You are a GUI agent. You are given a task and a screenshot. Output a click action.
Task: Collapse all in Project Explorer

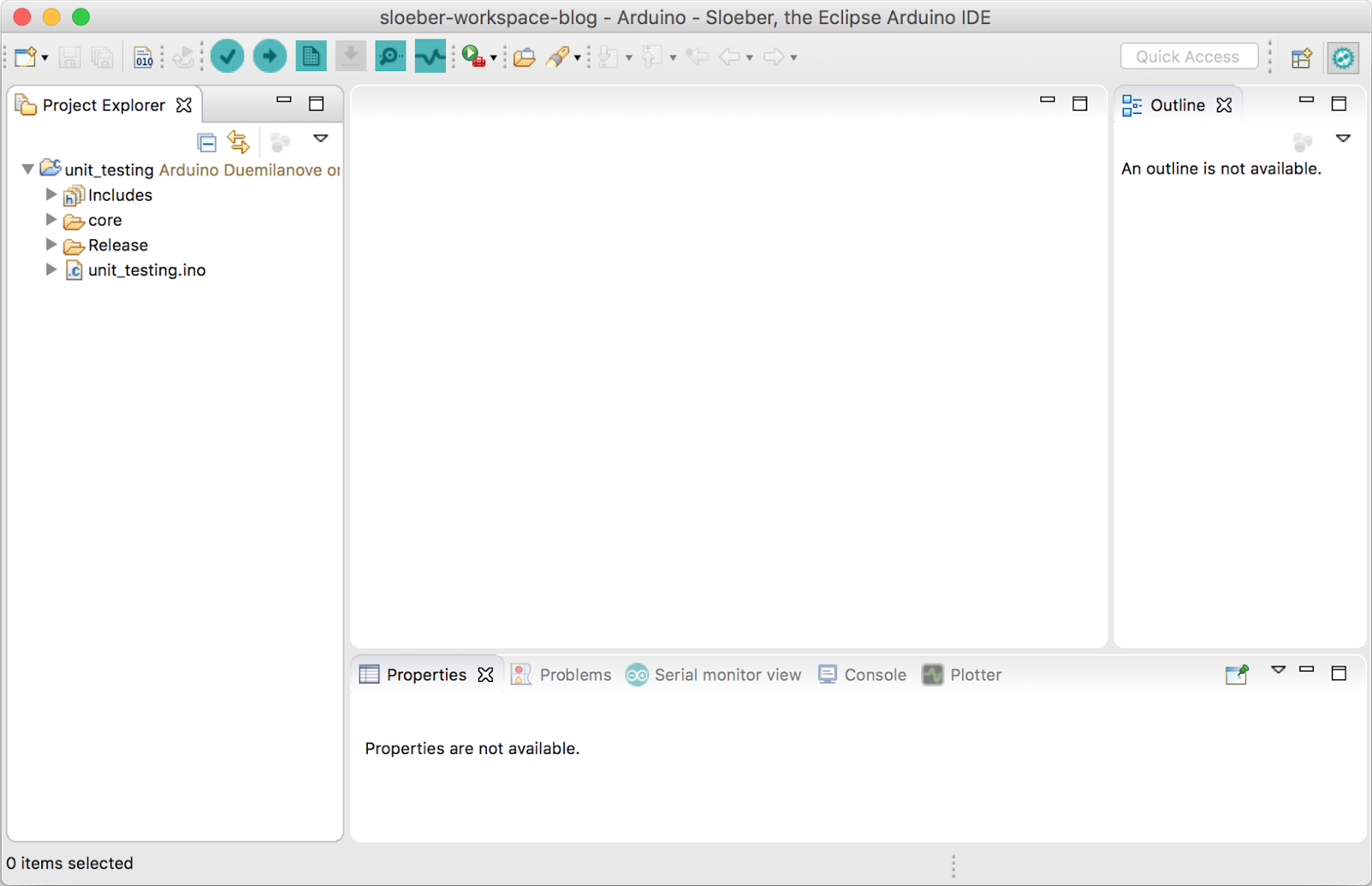click(x=207, y=141)
